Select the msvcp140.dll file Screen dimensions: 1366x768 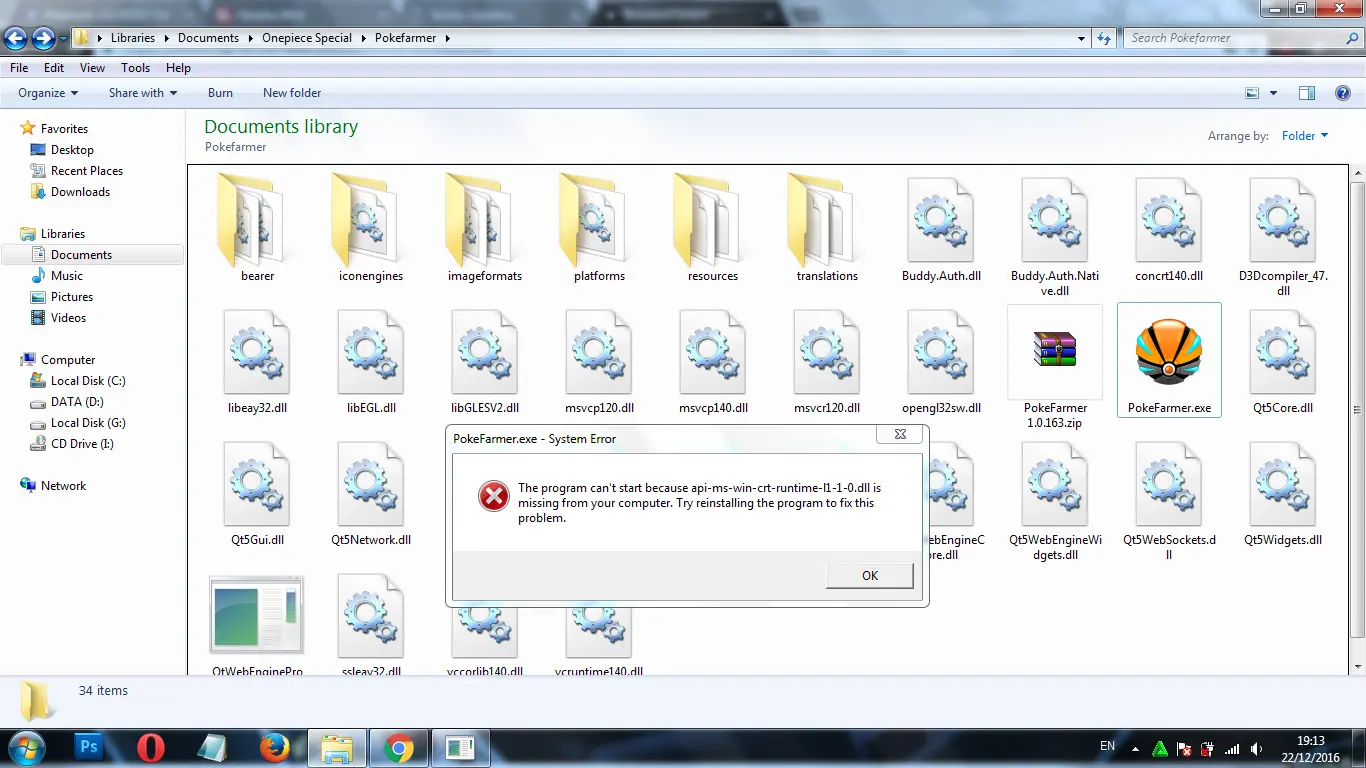[x=713, y=362]
